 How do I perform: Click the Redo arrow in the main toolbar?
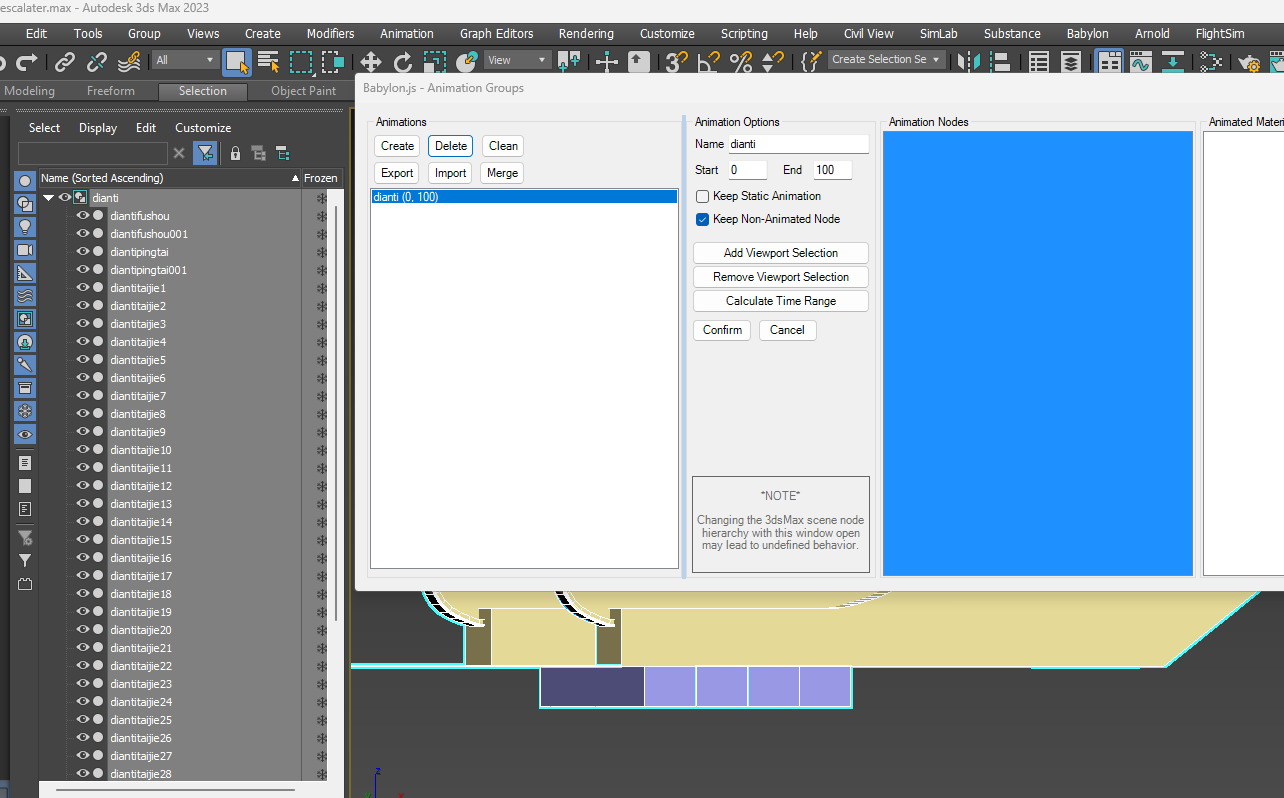(x=28, y=62)
